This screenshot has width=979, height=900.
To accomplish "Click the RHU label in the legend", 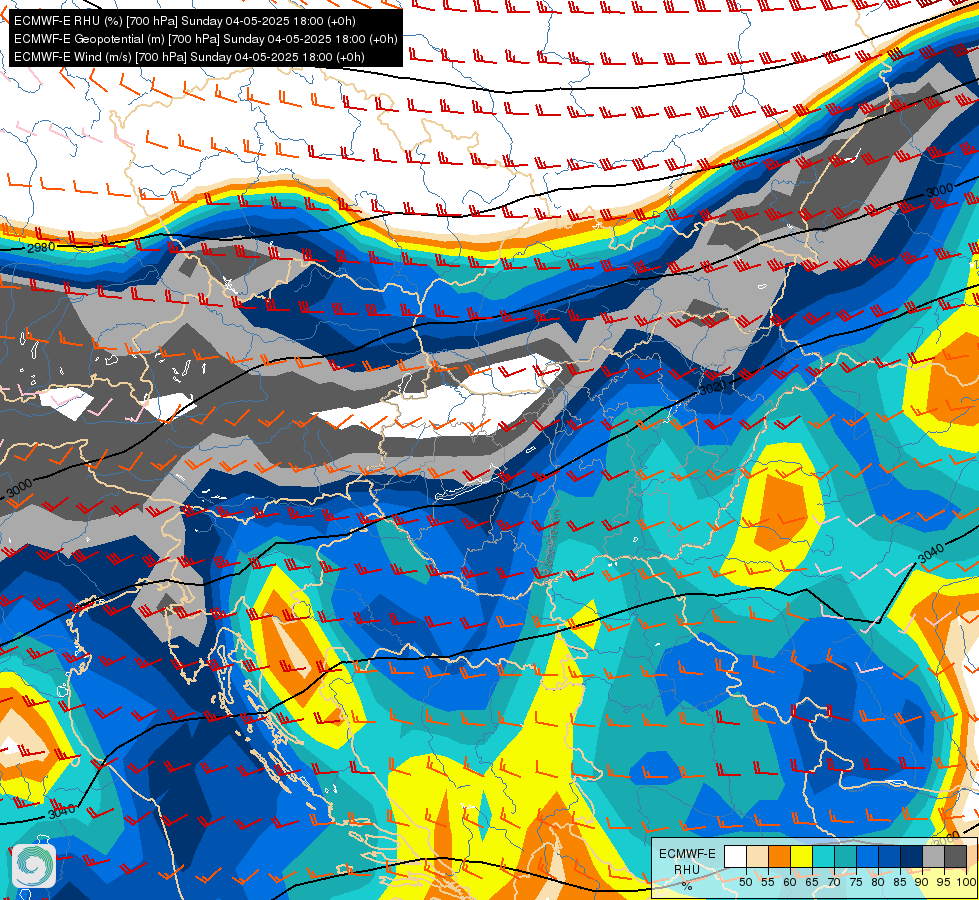I will point(687,869).
